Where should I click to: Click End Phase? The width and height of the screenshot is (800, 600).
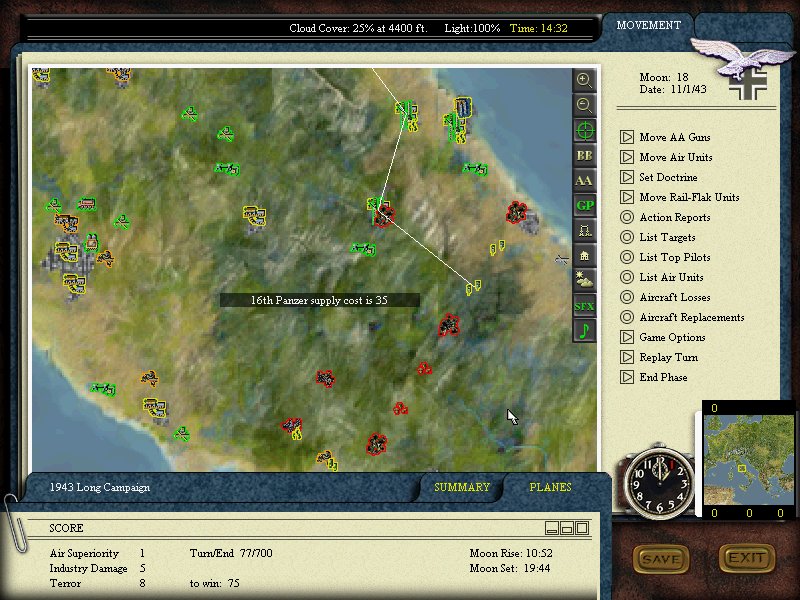[654, 377]
